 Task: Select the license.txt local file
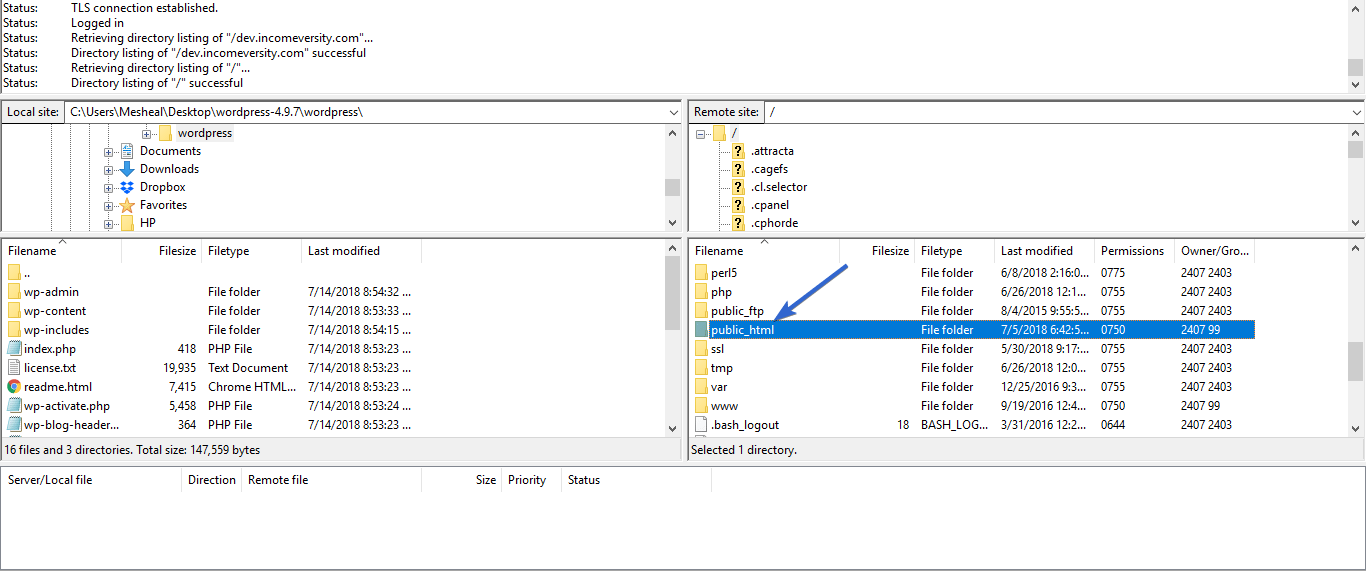click(x=50, y=368)
